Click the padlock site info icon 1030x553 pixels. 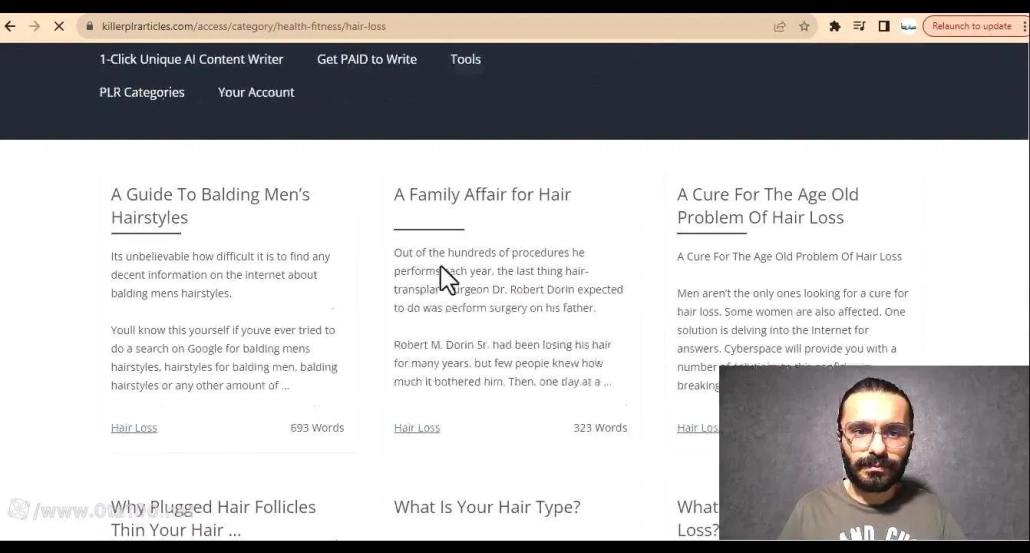[x=90, y=26]
